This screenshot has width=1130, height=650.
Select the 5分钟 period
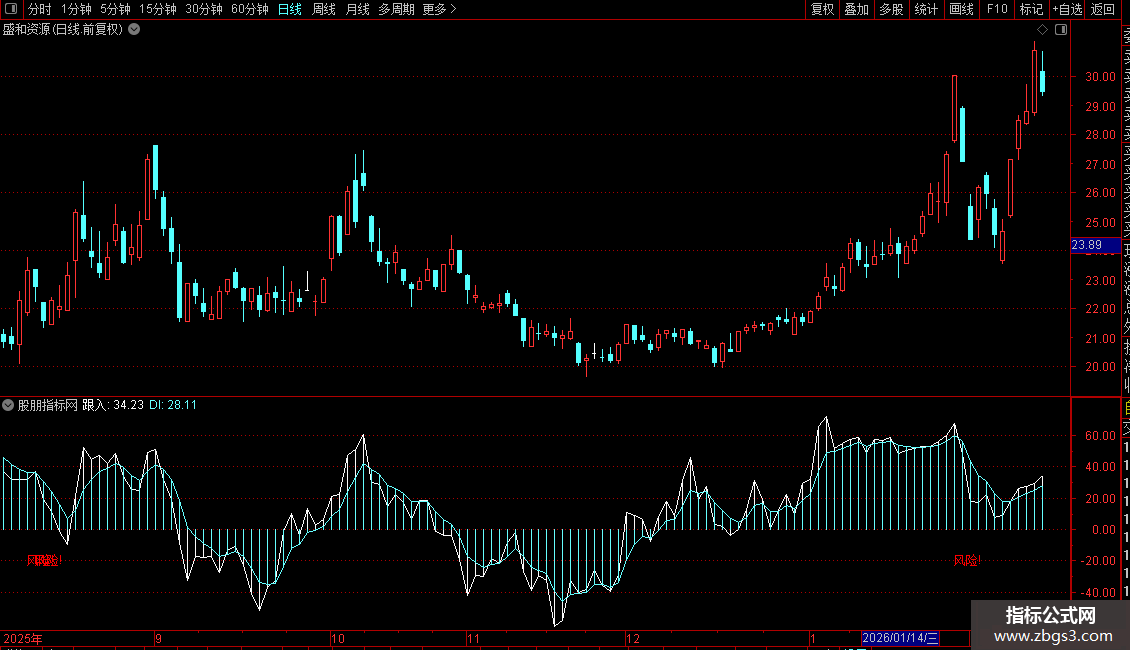point(115,9)
